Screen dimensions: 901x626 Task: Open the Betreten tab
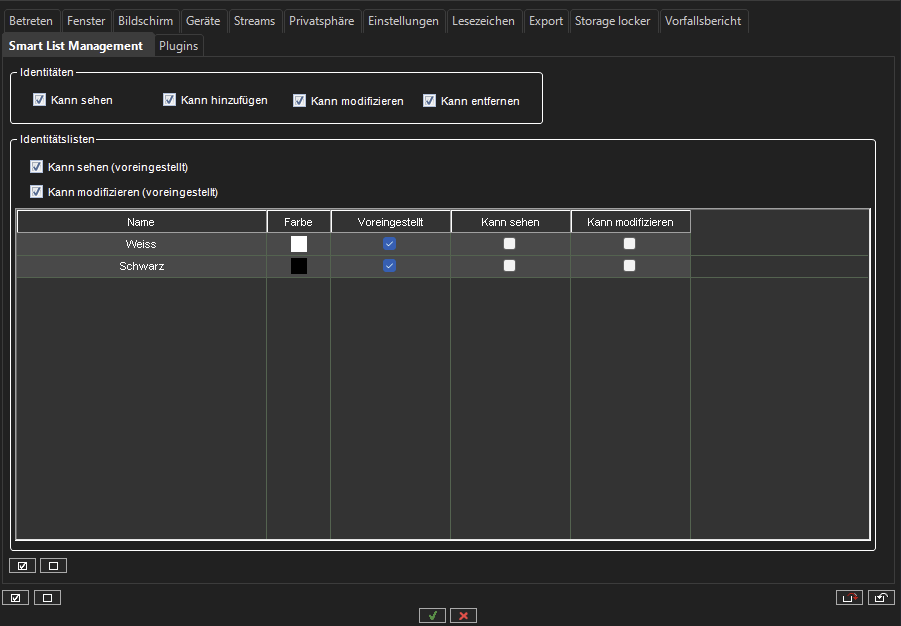click(31, 21)
